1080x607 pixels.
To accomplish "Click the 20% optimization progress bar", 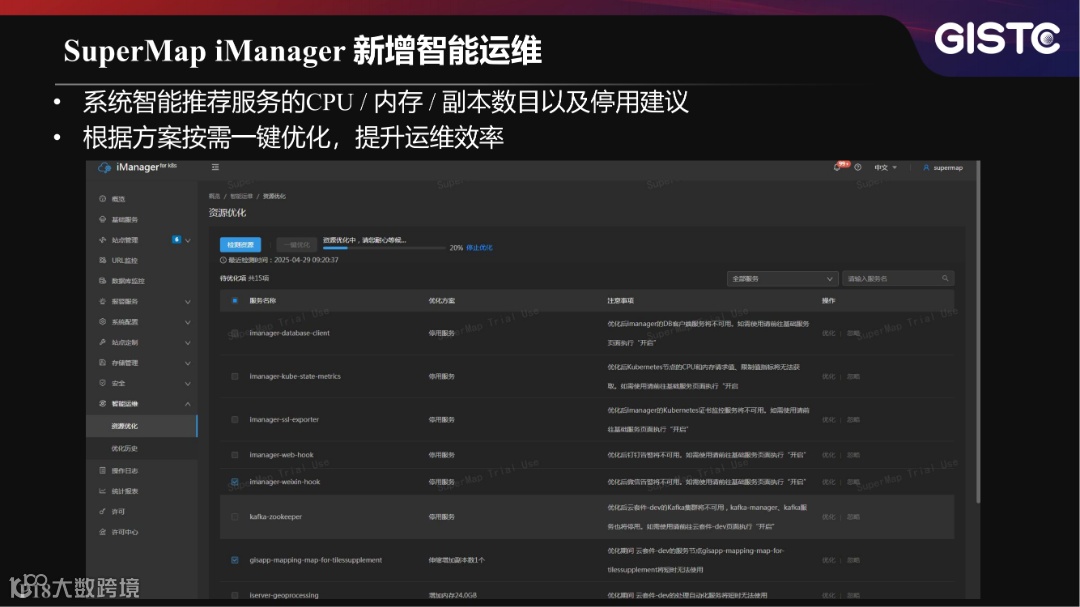I will click(x=384, y=248).
